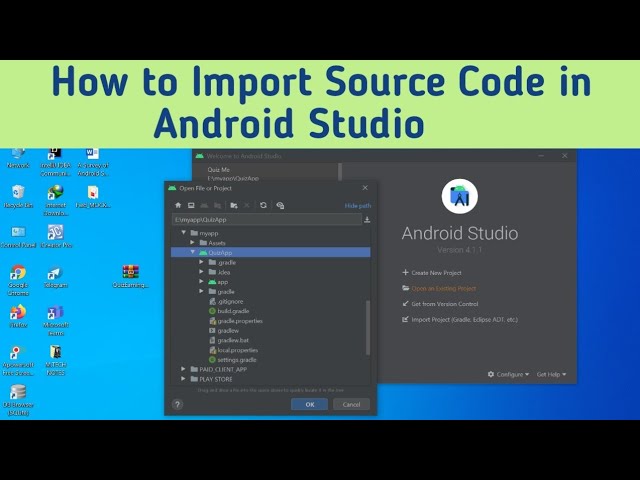
Task: Open the Network desktop icon
Action: (x=18, y=158)
